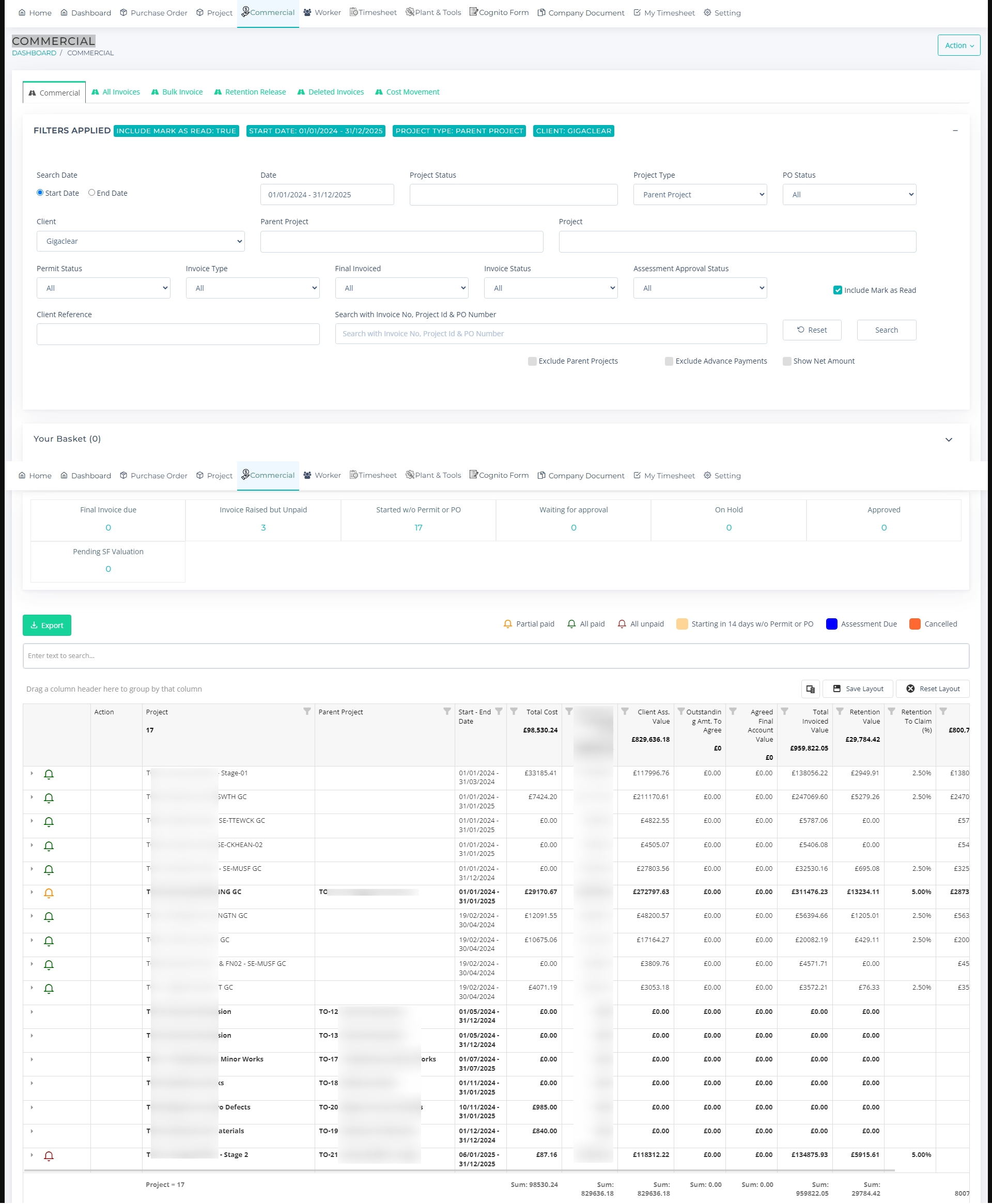Enable Exclude Parent Projects checkbox
The width and height of the screenshot is (992, 1204).
point(532,362)
